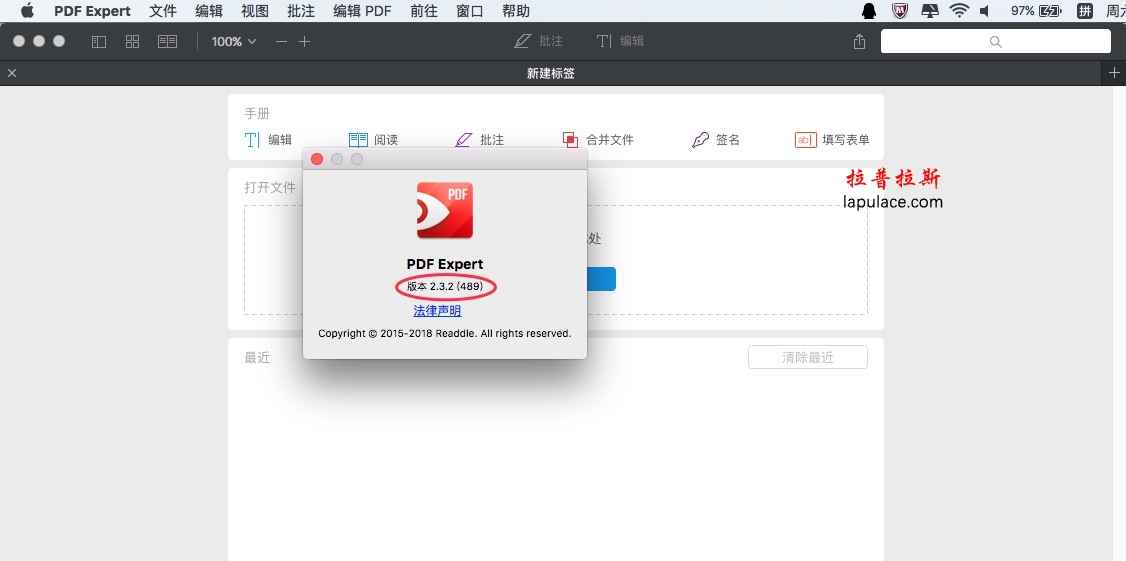
Task: Open the 文件 menu
Action: (x=163, y=11)
